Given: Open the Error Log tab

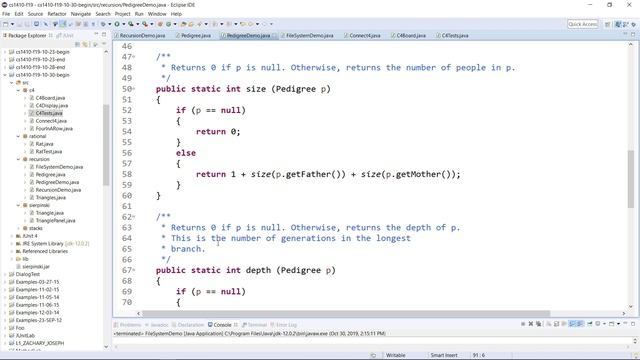Looking at the screenshot, I should (283, 325).
